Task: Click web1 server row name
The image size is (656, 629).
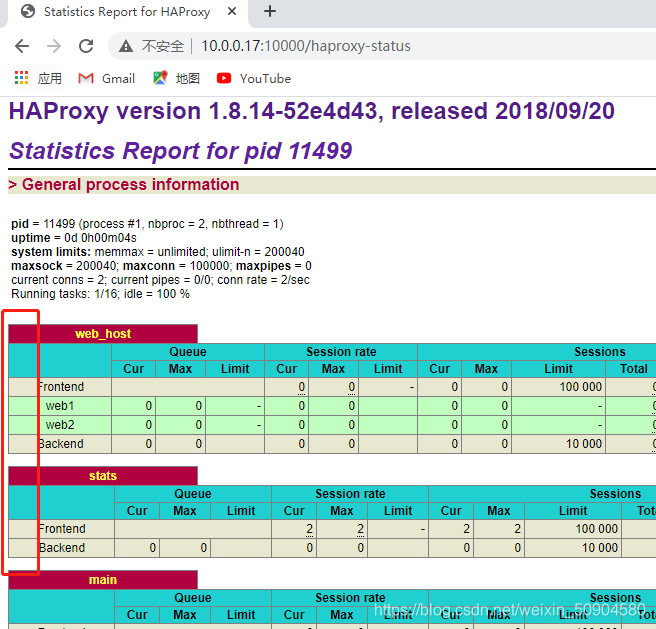Action: 59,406
